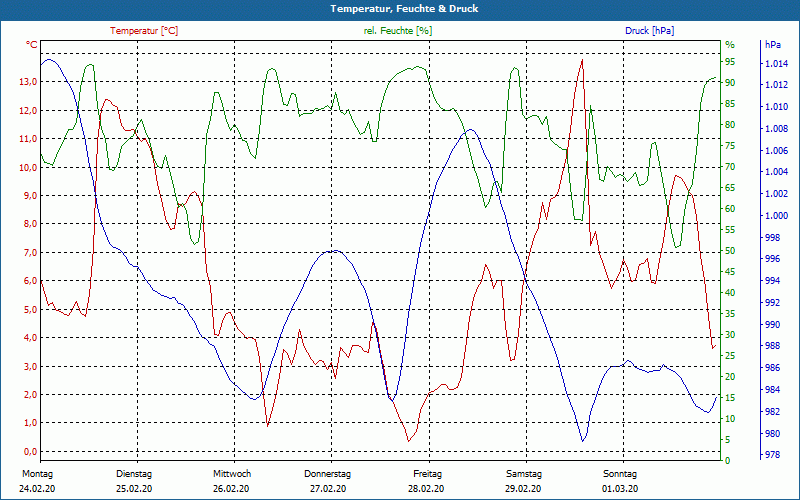
Task: Click the '60' humidity axis value
Action: click(730, 209)
